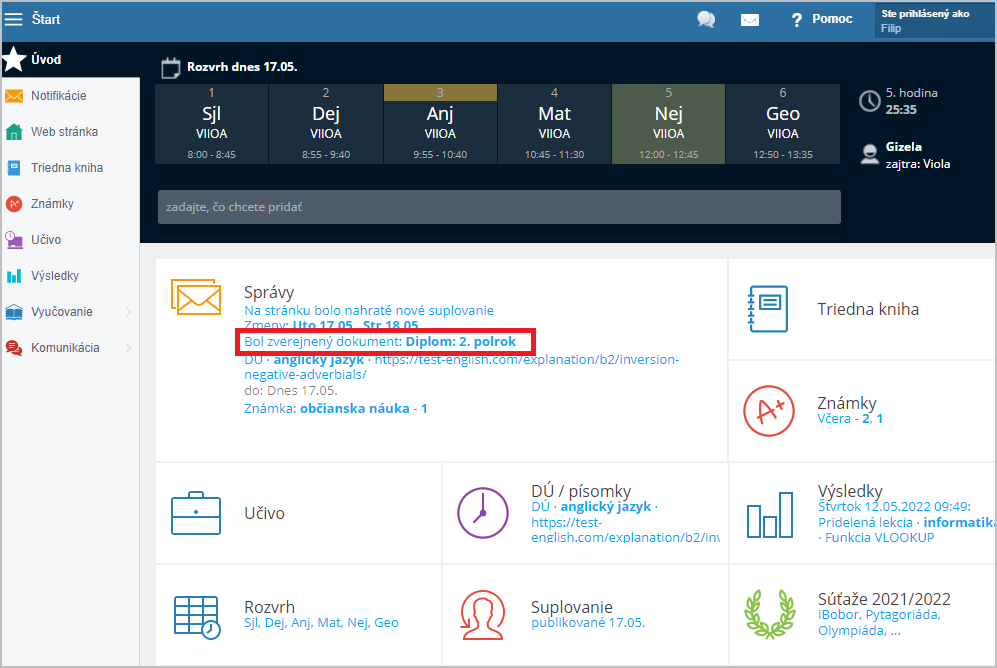
Task: Open the chat bubbles icon in header
Action: tap(706, 20)
